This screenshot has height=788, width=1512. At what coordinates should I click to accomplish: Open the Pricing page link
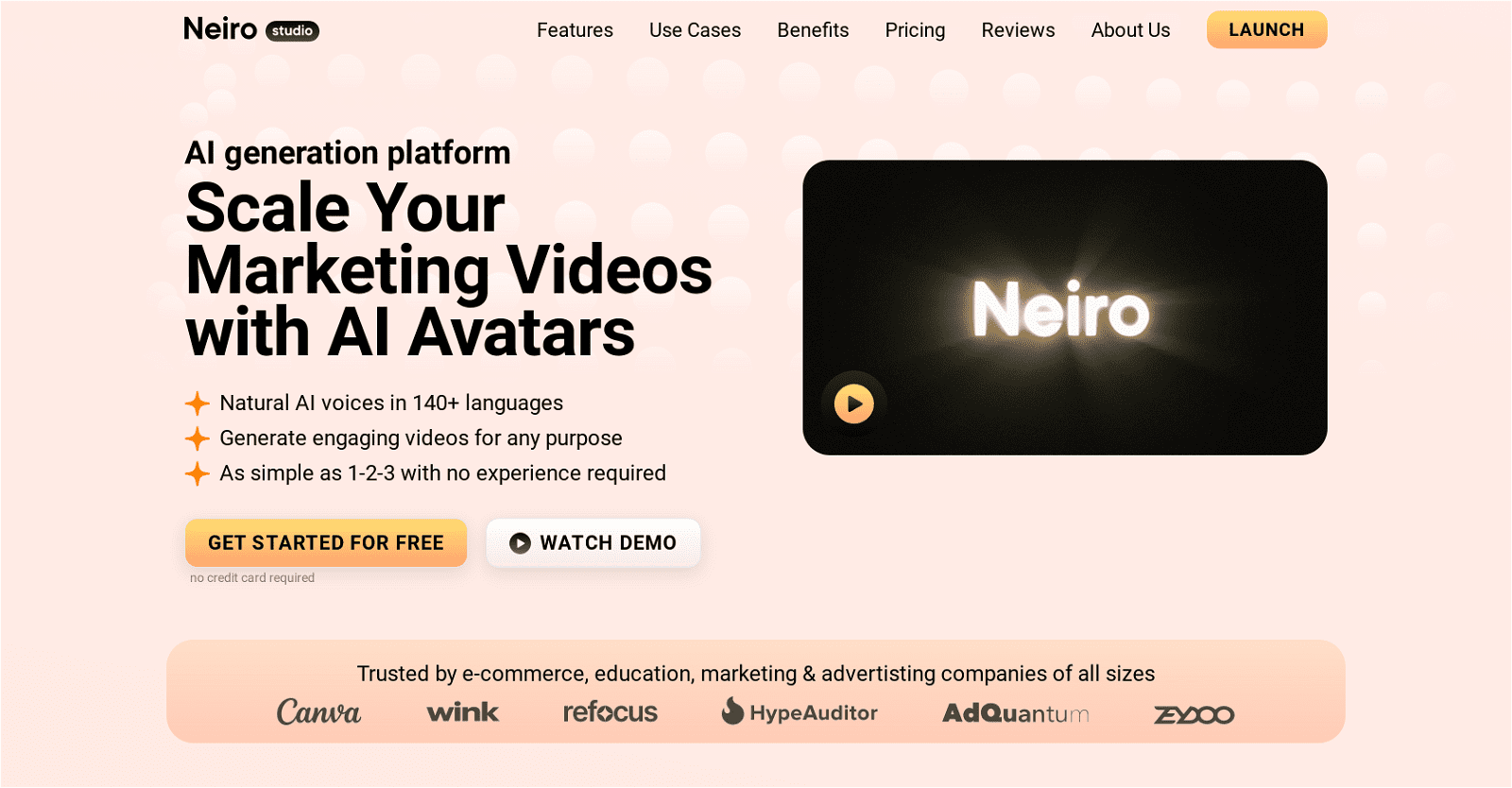tap(915, 30)
